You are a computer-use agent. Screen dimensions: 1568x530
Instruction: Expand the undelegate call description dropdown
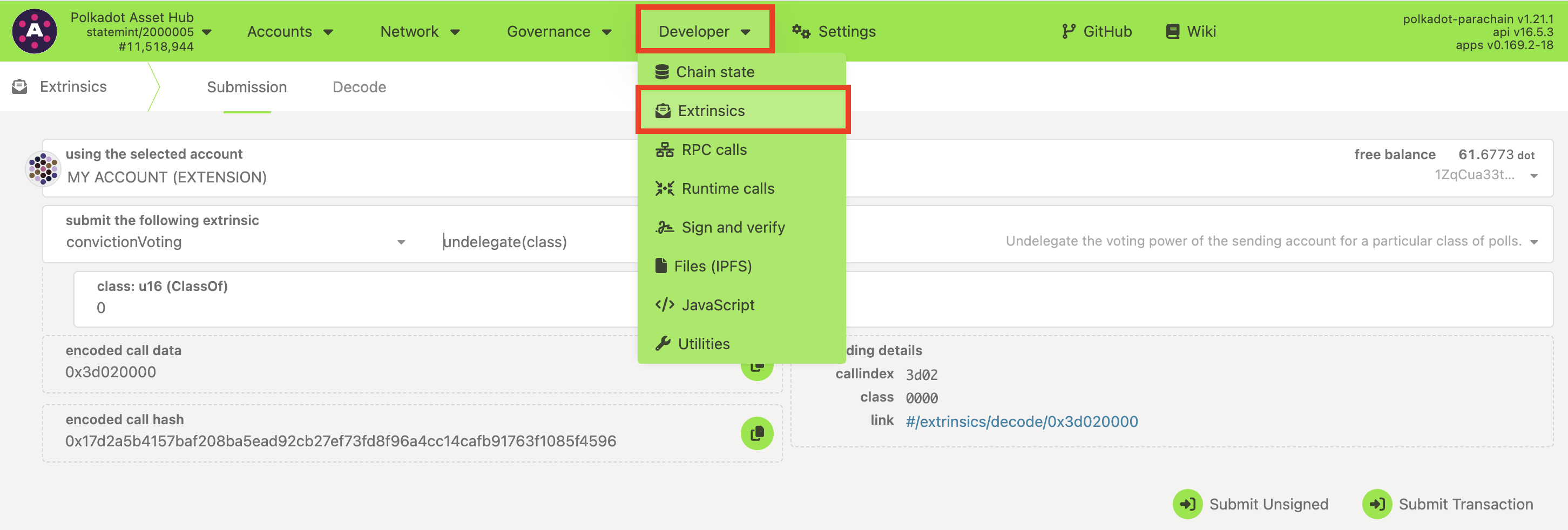pyautogui.click(x=1534, y=242)
